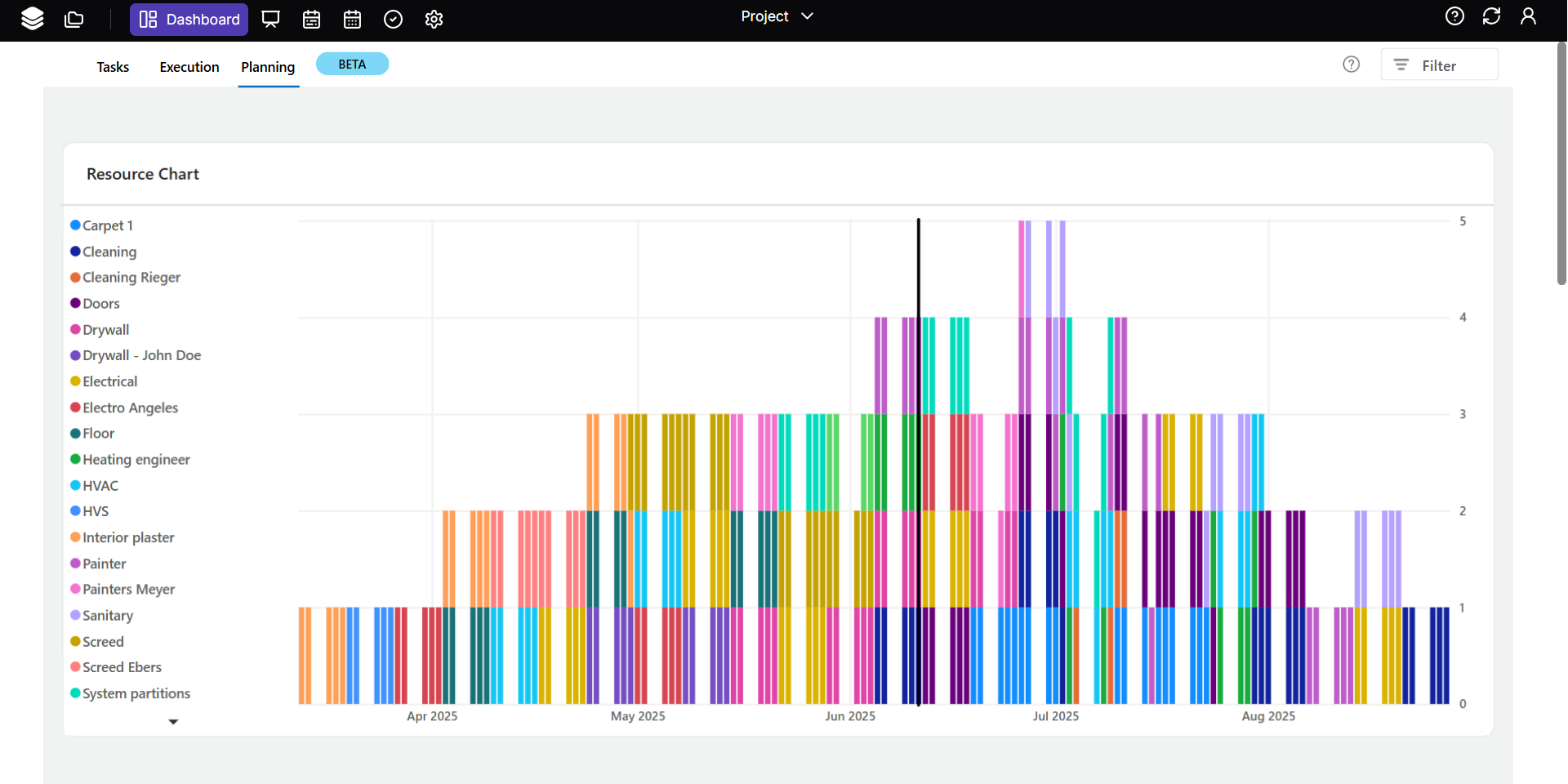Image resolution: width=1568 pixels, height=784 pixels.
Task: Open the presentation board icon
Action: 270,19
